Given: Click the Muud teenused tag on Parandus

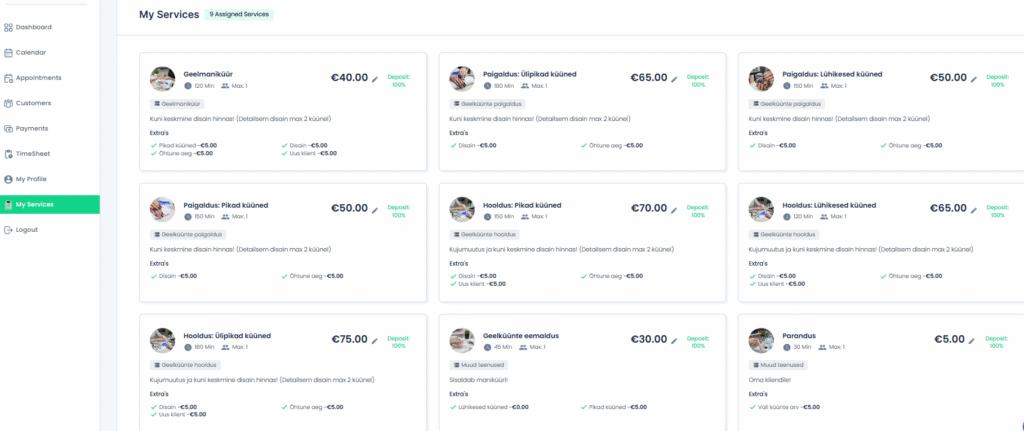Looking at the screenshot, I should coord(778,365).
